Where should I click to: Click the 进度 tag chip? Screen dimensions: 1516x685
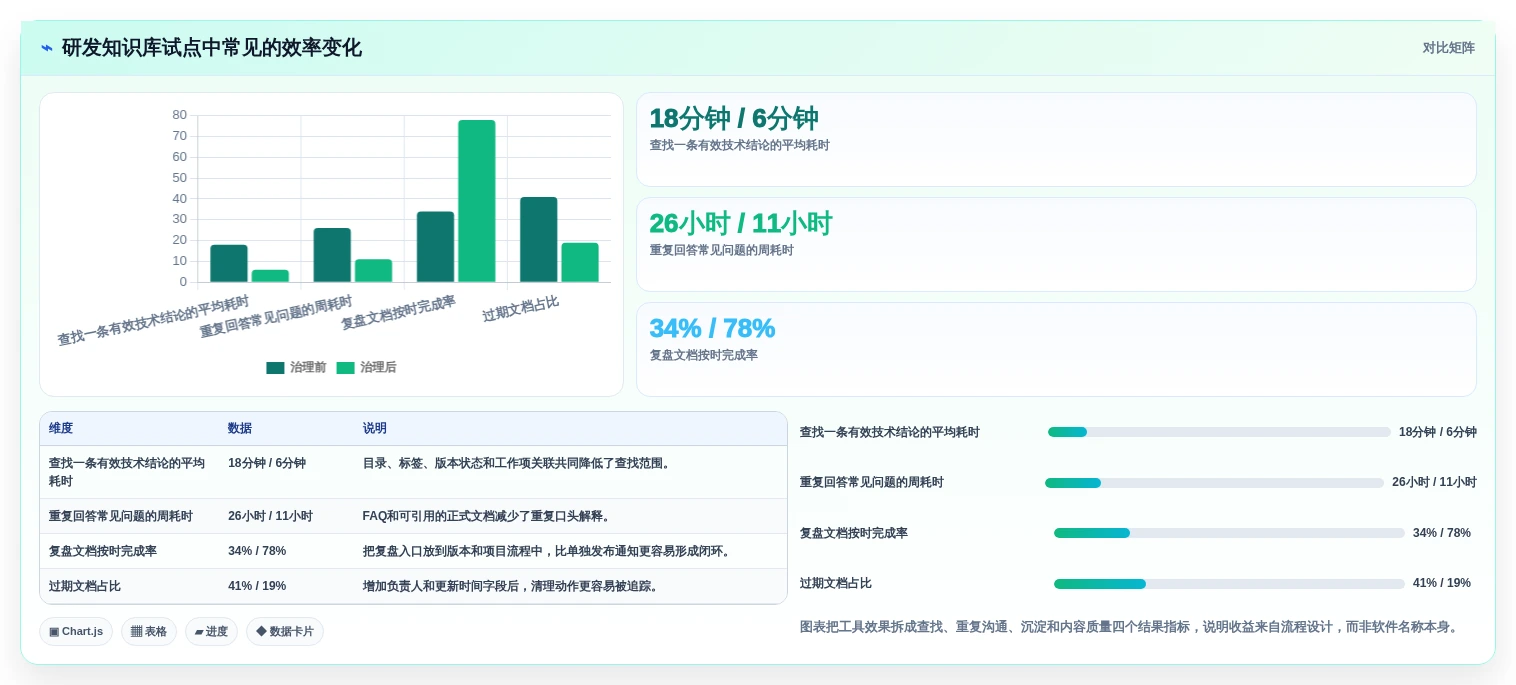211,632
